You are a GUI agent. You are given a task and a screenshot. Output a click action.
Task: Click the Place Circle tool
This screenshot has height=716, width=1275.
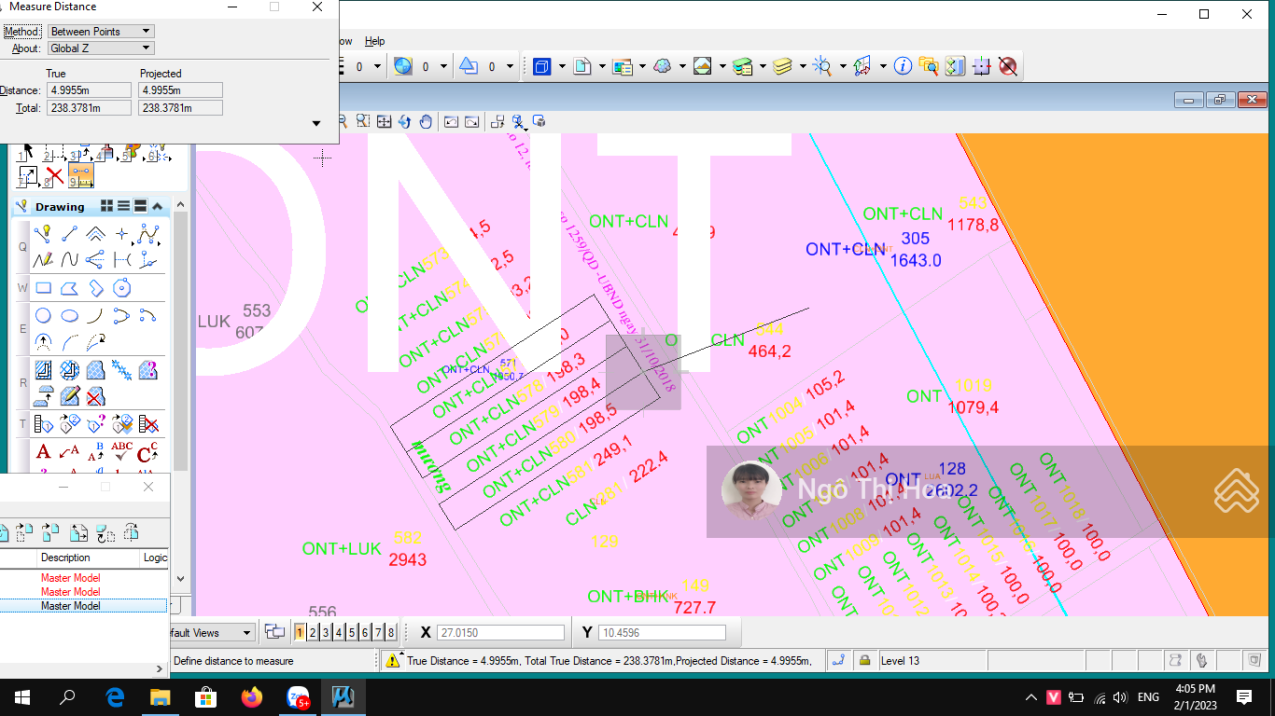[x=43, y=316]
